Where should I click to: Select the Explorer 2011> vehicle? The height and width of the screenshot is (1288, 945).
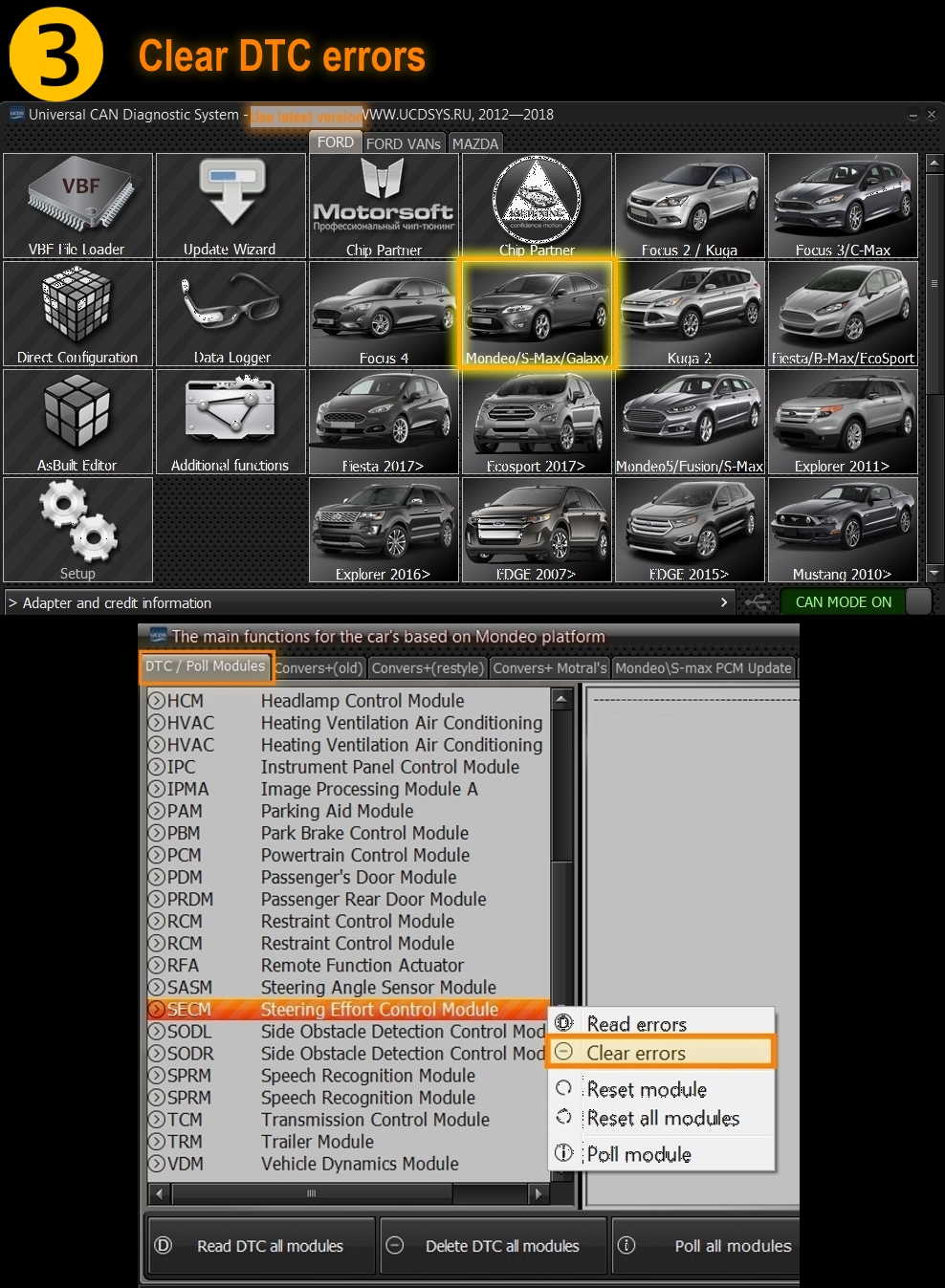click(x=843, y=422)
